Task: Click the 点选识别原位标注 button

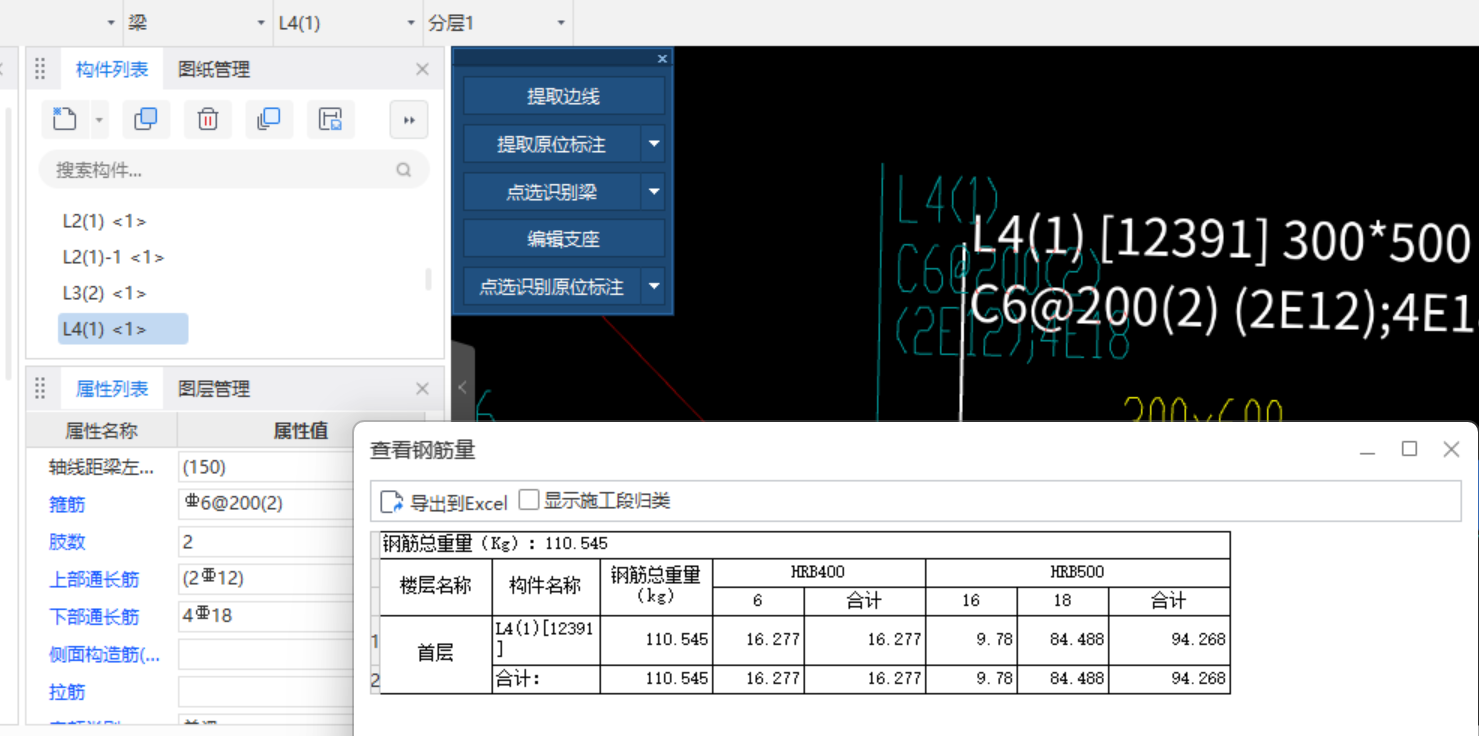Action: pyautogui.click(x=552, y=287)
